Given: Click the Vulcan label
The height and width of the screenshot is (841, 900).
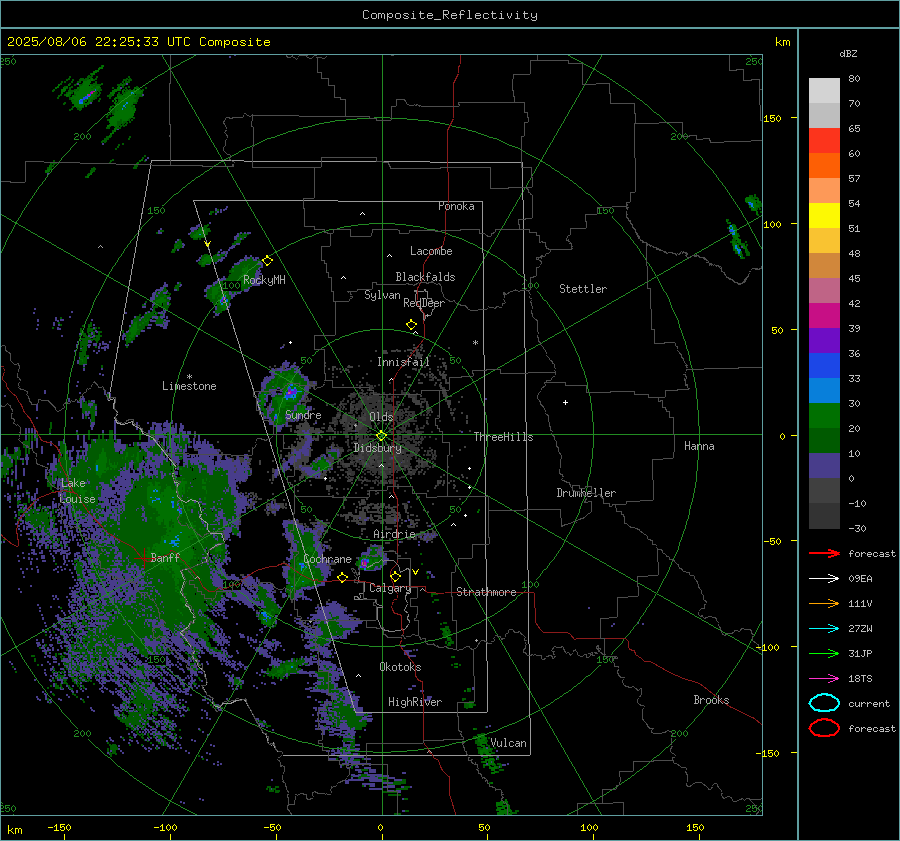Looking at the screenshot, I should tap(508, 743).
